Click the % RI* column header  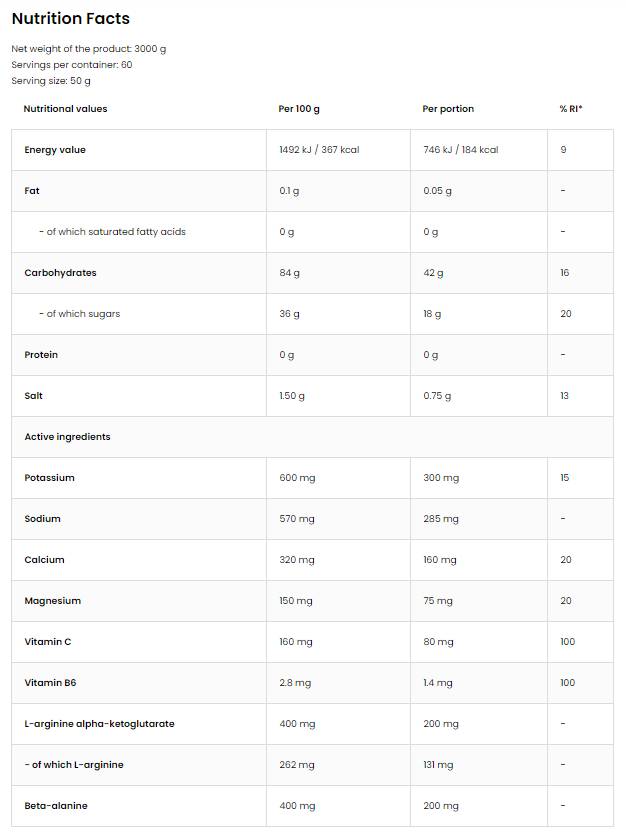click(571, 108)
